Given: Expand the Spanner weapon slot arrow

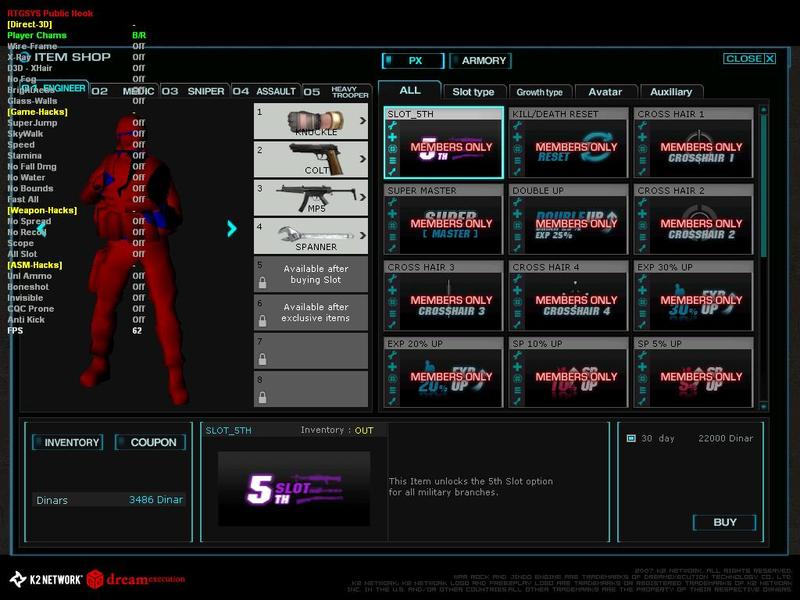Looking at the screenshot, I should [x=361, y=236].
